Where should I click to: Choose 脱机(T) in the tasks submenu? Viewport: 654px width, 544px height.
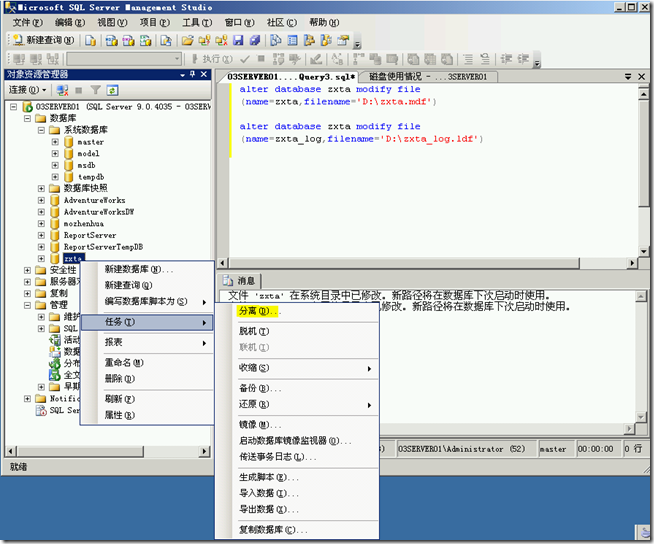point(297,331)
